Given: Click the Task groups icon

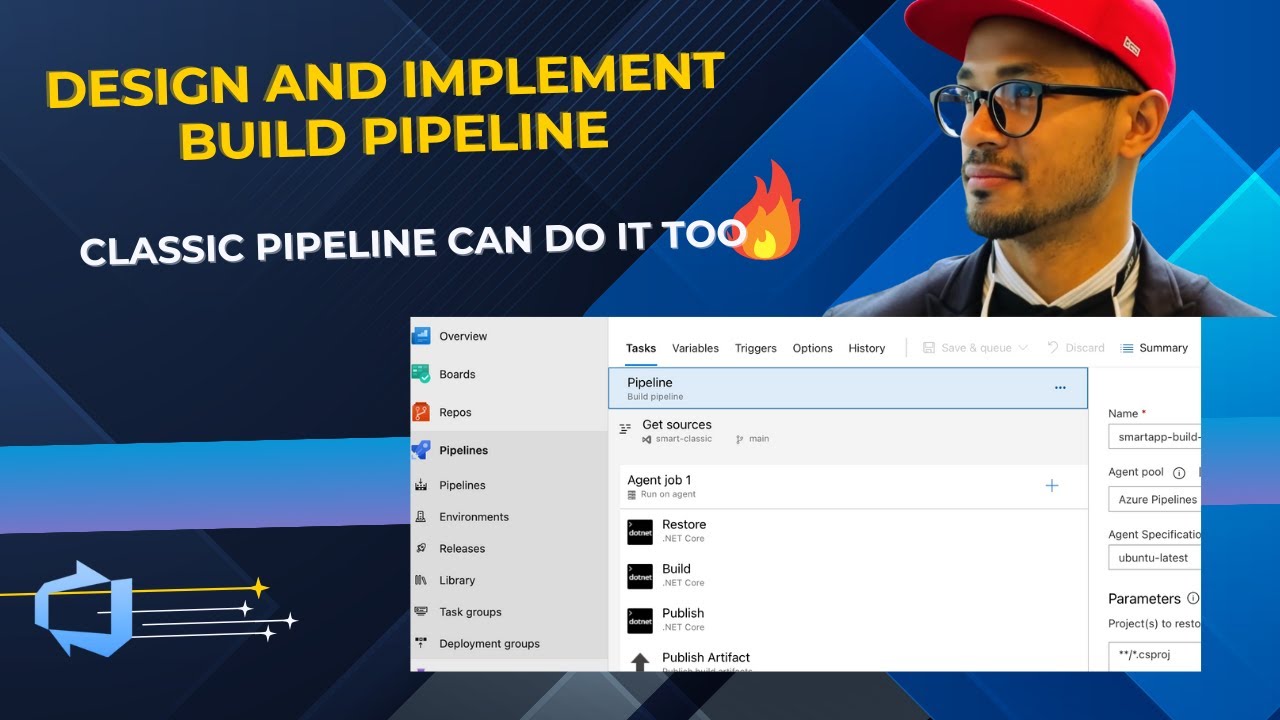Looking at the screenshot, I should click(420, 612).
